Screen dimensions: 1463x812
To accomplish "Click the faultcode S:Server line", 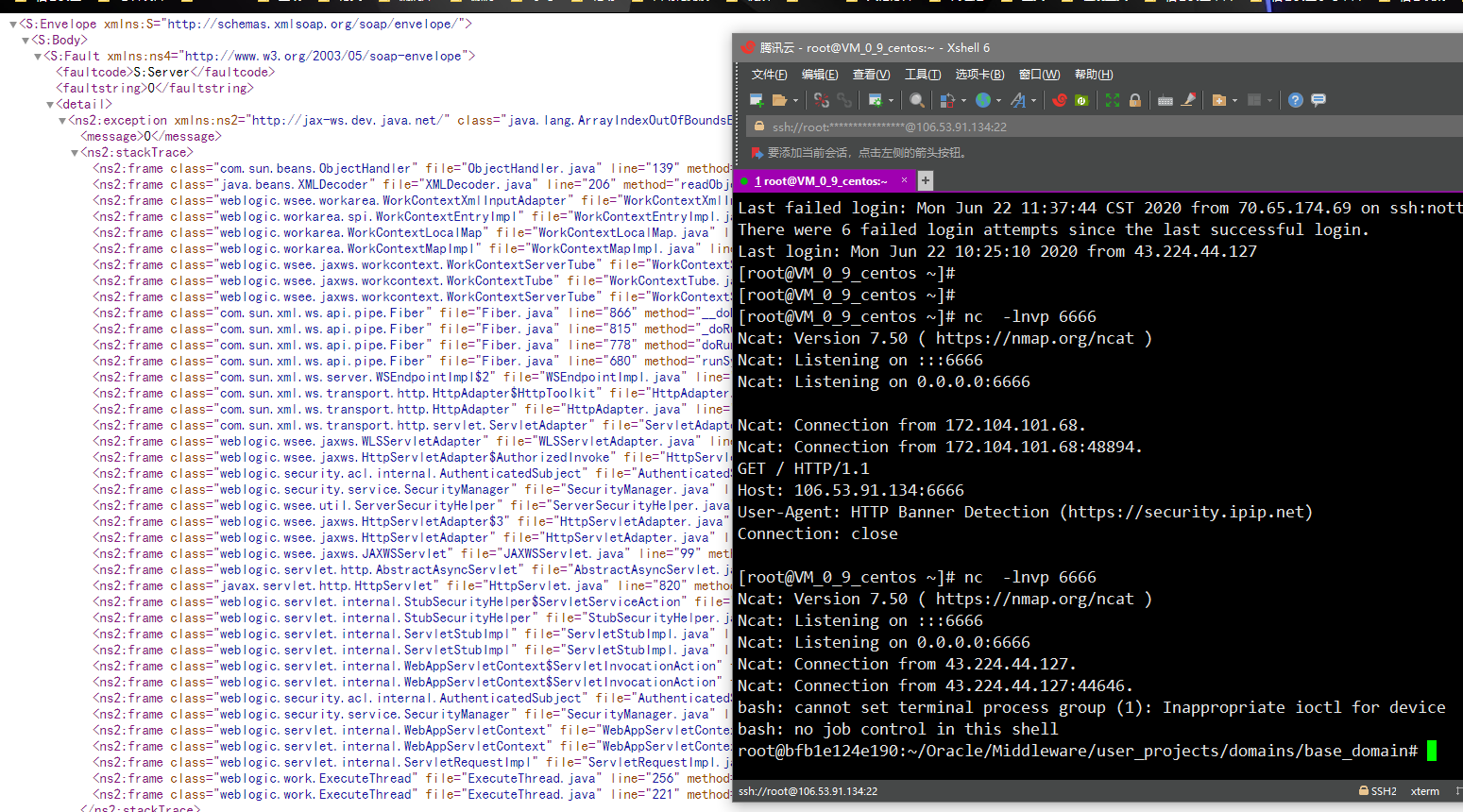I will 165,73.
